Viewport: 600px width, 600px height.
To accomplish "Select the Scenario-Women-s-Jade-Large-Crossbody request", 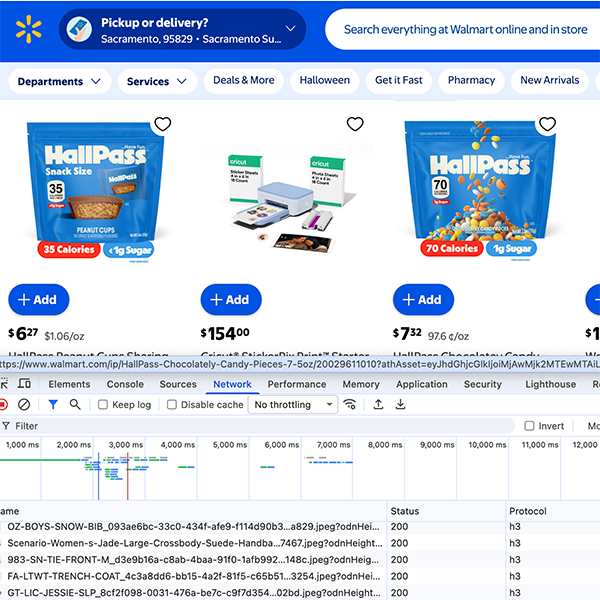I will click(193, 543).
